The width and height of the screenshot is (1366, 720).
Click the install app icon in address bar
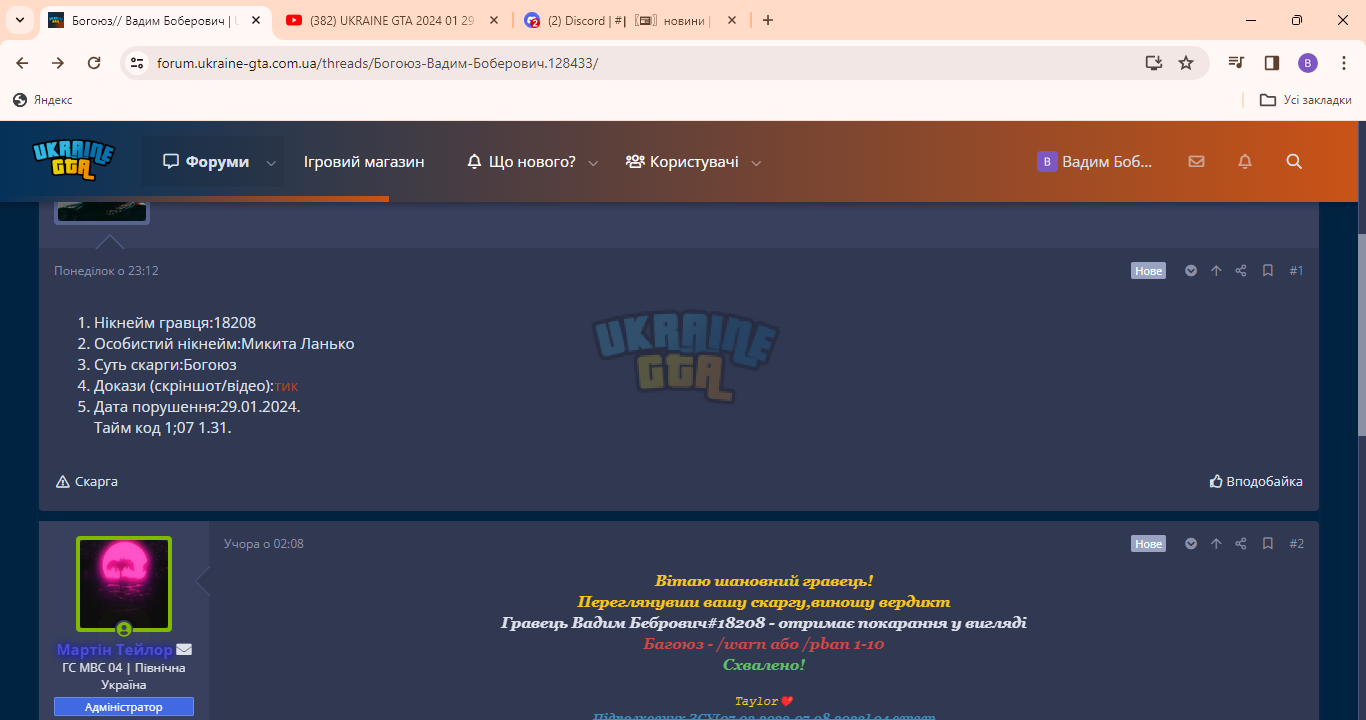pos(1154,63)
